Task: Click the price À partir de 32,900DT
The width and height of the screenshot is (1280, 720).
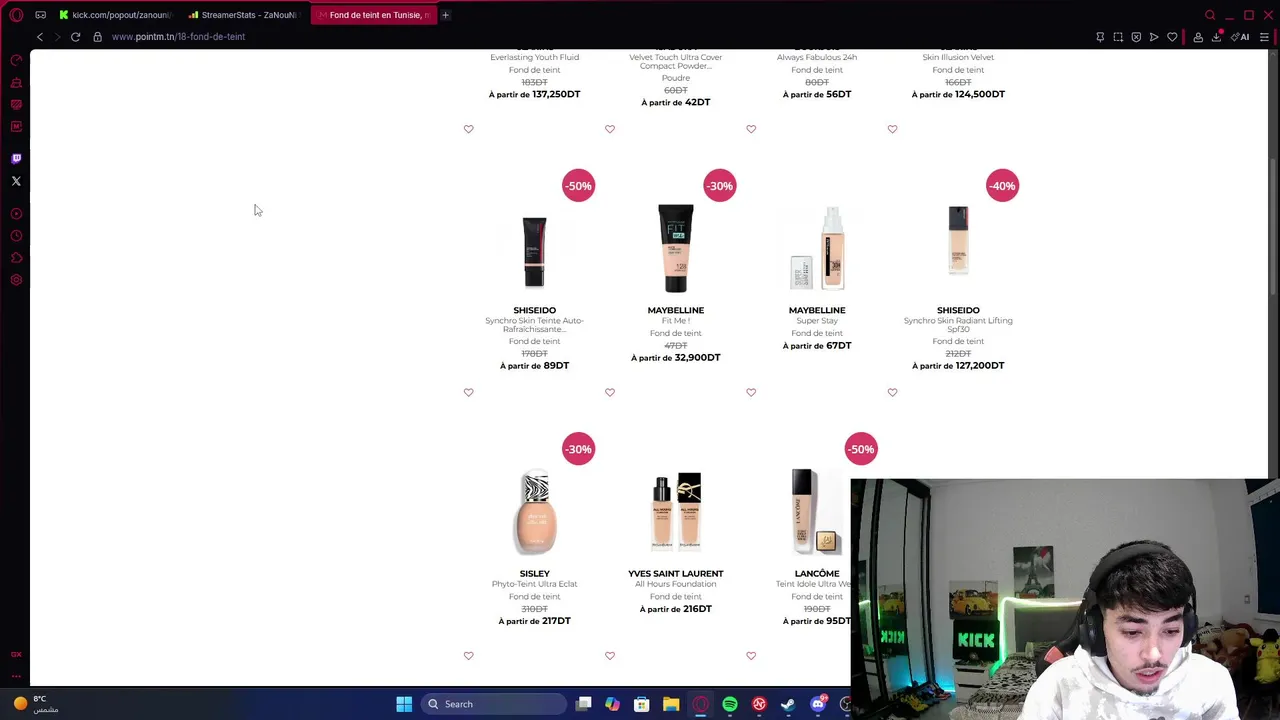Action: tap(676, 357)
